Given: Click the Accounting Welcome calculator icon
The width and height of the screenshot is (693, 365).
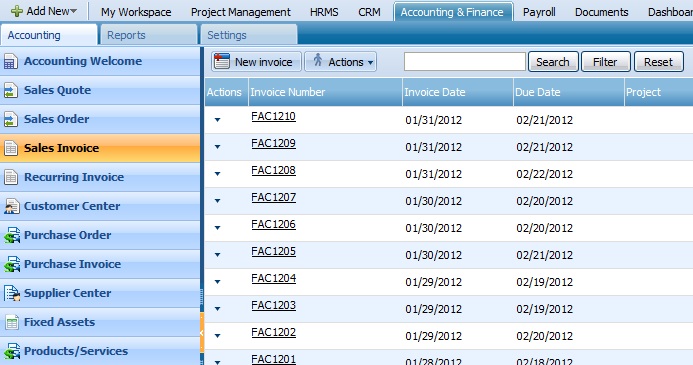Looking at the screenshot, I should point(11,61).
